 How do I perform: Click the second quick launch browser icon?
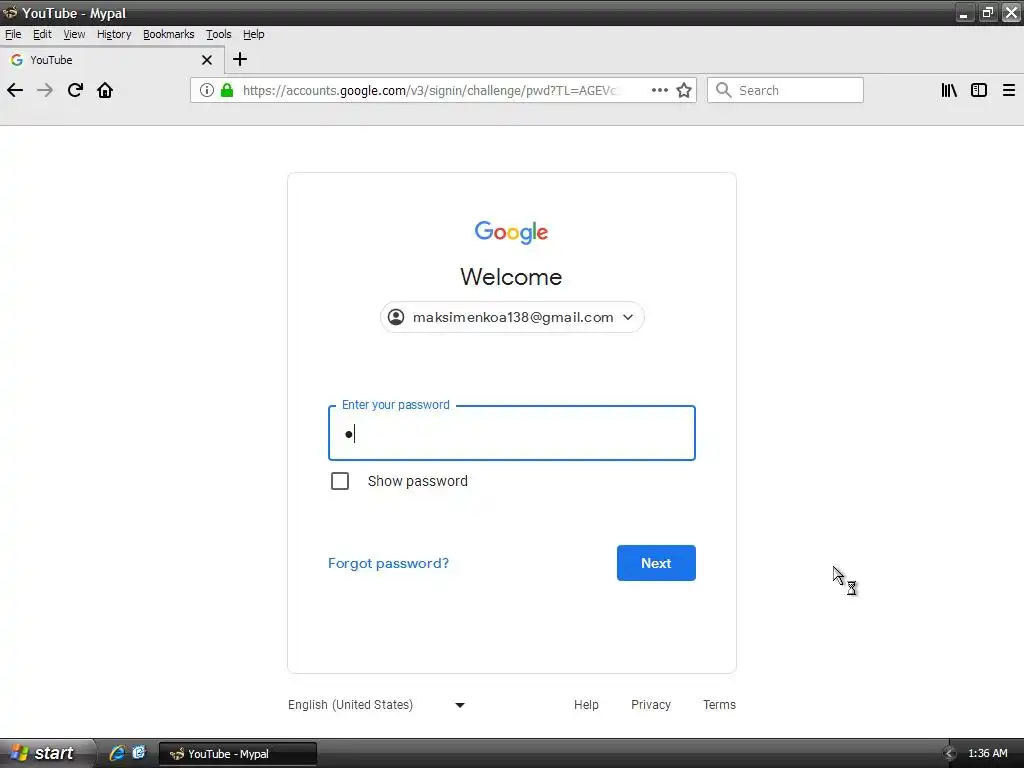pos(138,753)
